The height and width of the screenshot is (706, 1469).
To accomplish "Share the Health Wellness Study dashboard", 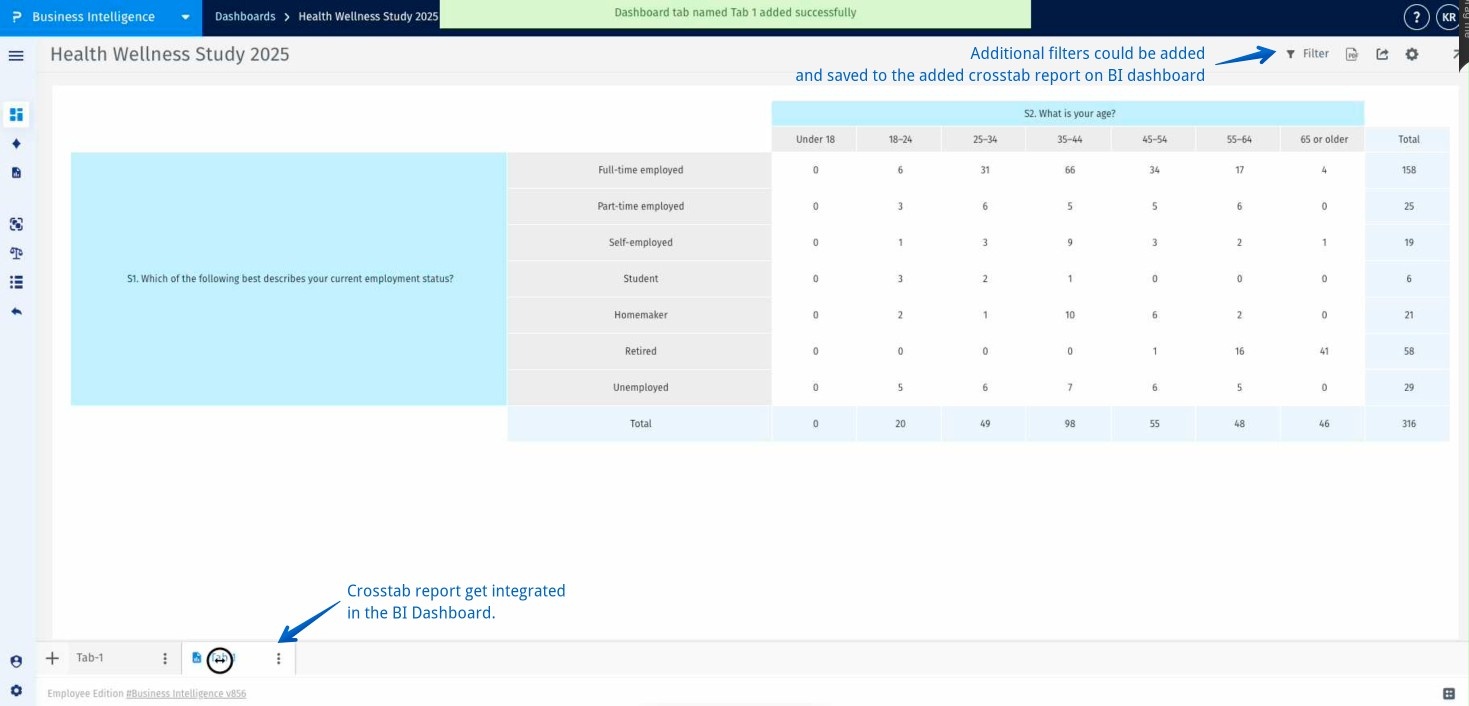I will [1381, 53].
